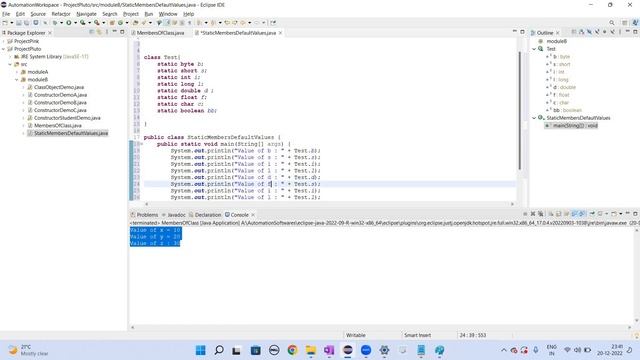This screenshot has height=360, width=640.
Task: Expand the moduleA package node
Action: point(17,72)
